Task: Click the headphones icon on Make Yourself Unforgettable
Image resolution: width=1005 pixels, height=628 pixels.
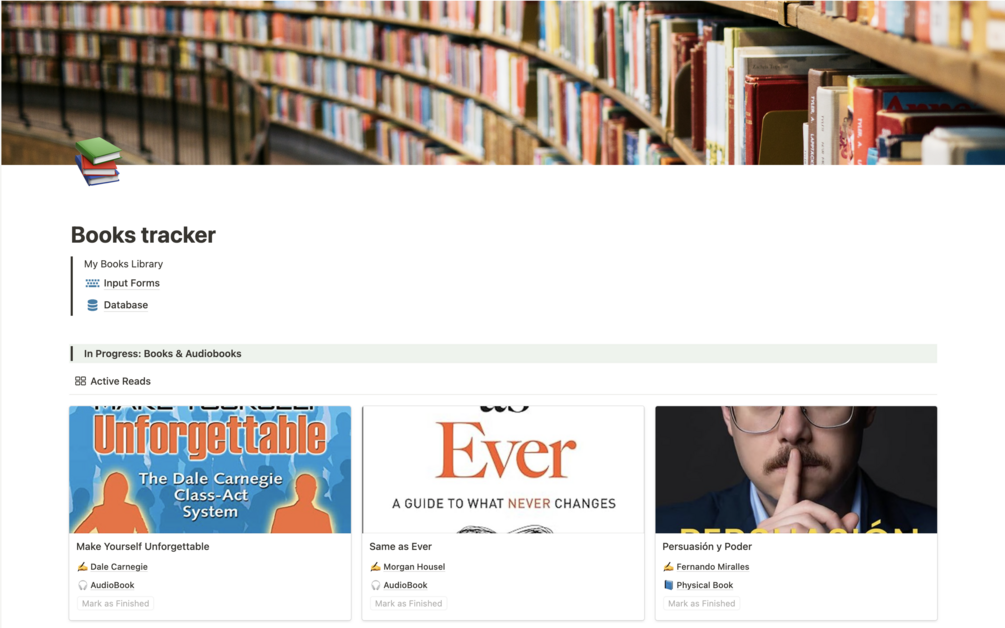Action: [x=82, y=585]
